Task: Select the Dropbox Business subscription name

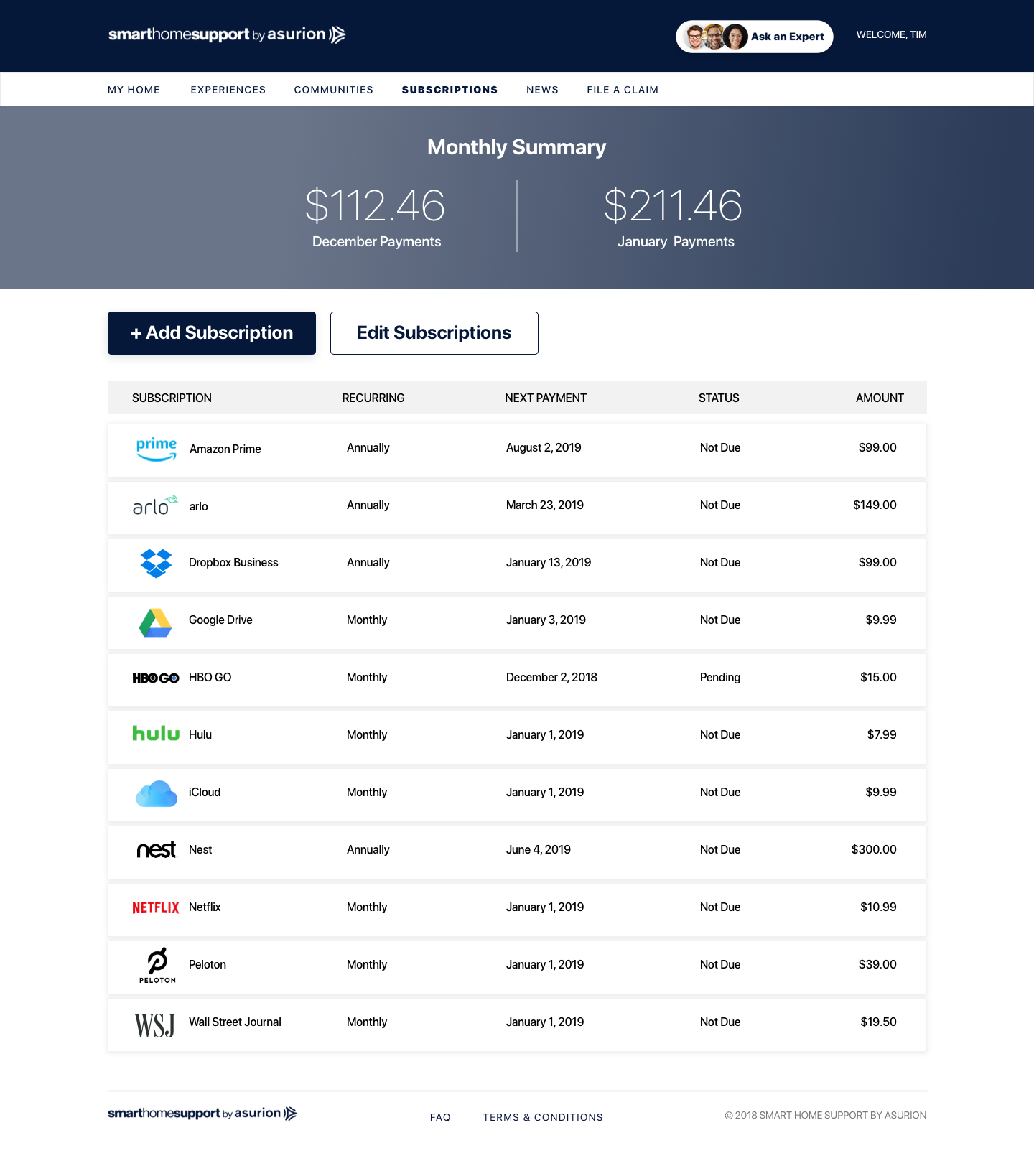Action: [233, 562]
